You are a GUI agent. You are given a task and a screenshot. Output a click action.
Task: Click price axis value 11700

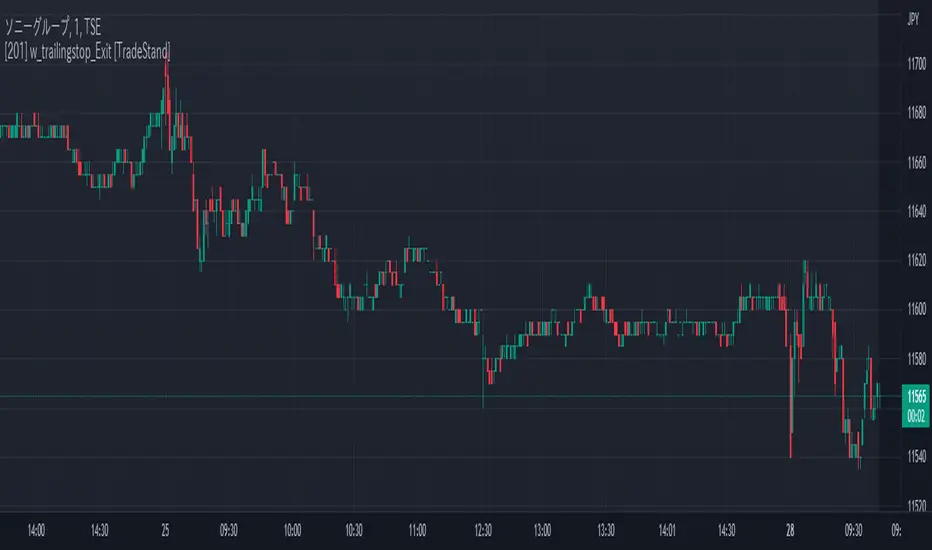(x=916, y=64)
